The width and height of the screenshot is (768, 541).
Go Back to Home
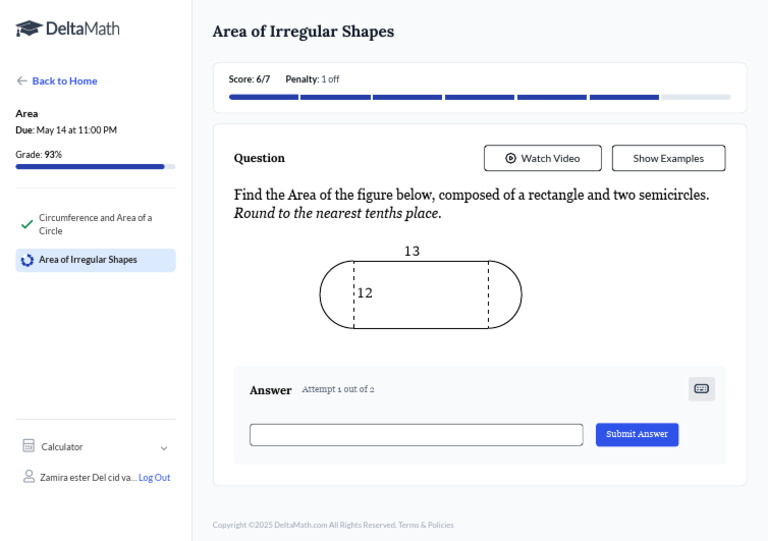pos(64,81)
